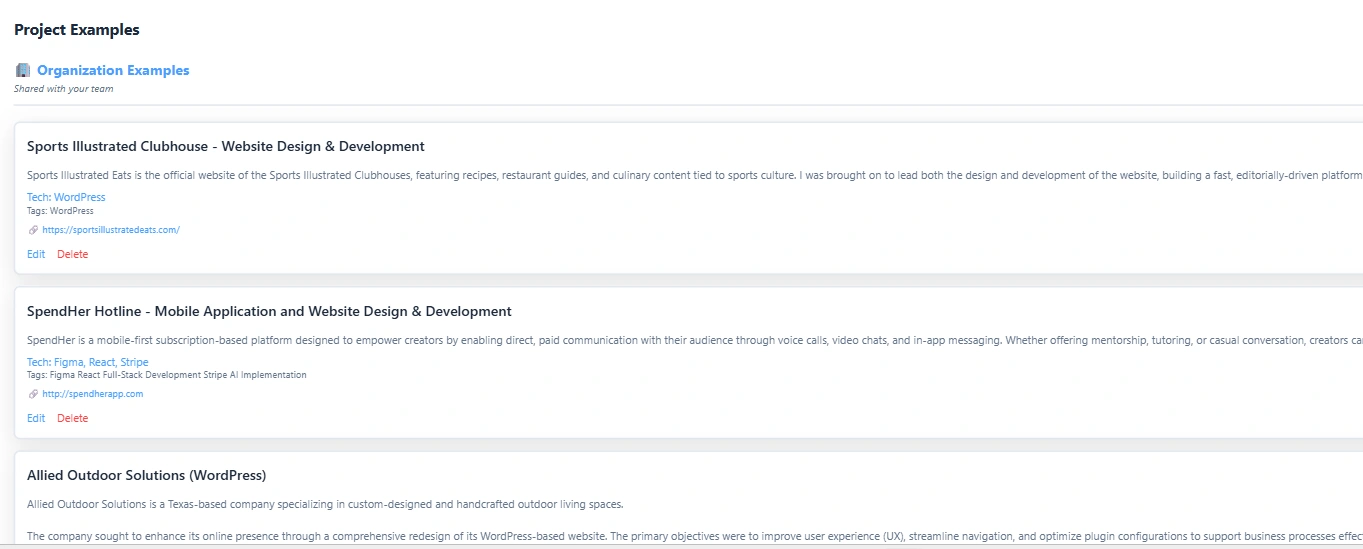The image size is (1363, 549).
Task: Visit the spendherapp.com project link
Action: coord(93,394)
